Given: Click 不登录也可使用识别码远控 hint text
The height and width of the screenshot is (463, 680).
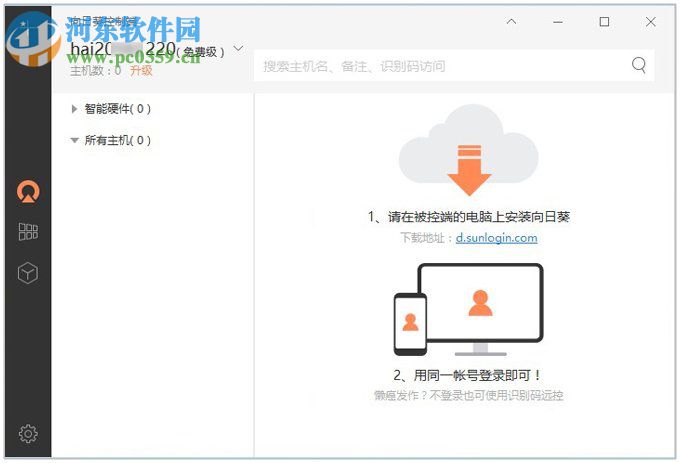Looking at the screenshot, I should tap(496, 395).
